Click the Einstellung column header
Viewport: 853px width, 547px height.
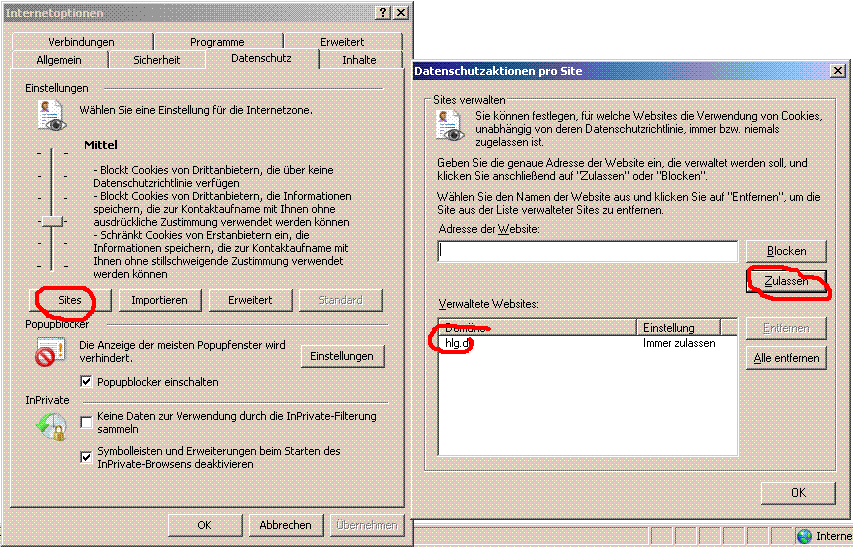coord(687,327)
